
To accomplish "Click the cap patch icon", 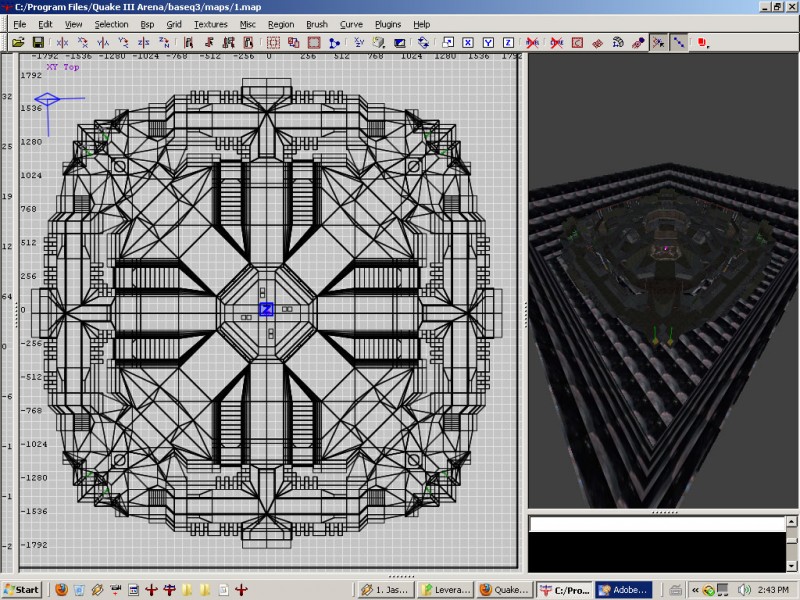I will coord(638,42).
